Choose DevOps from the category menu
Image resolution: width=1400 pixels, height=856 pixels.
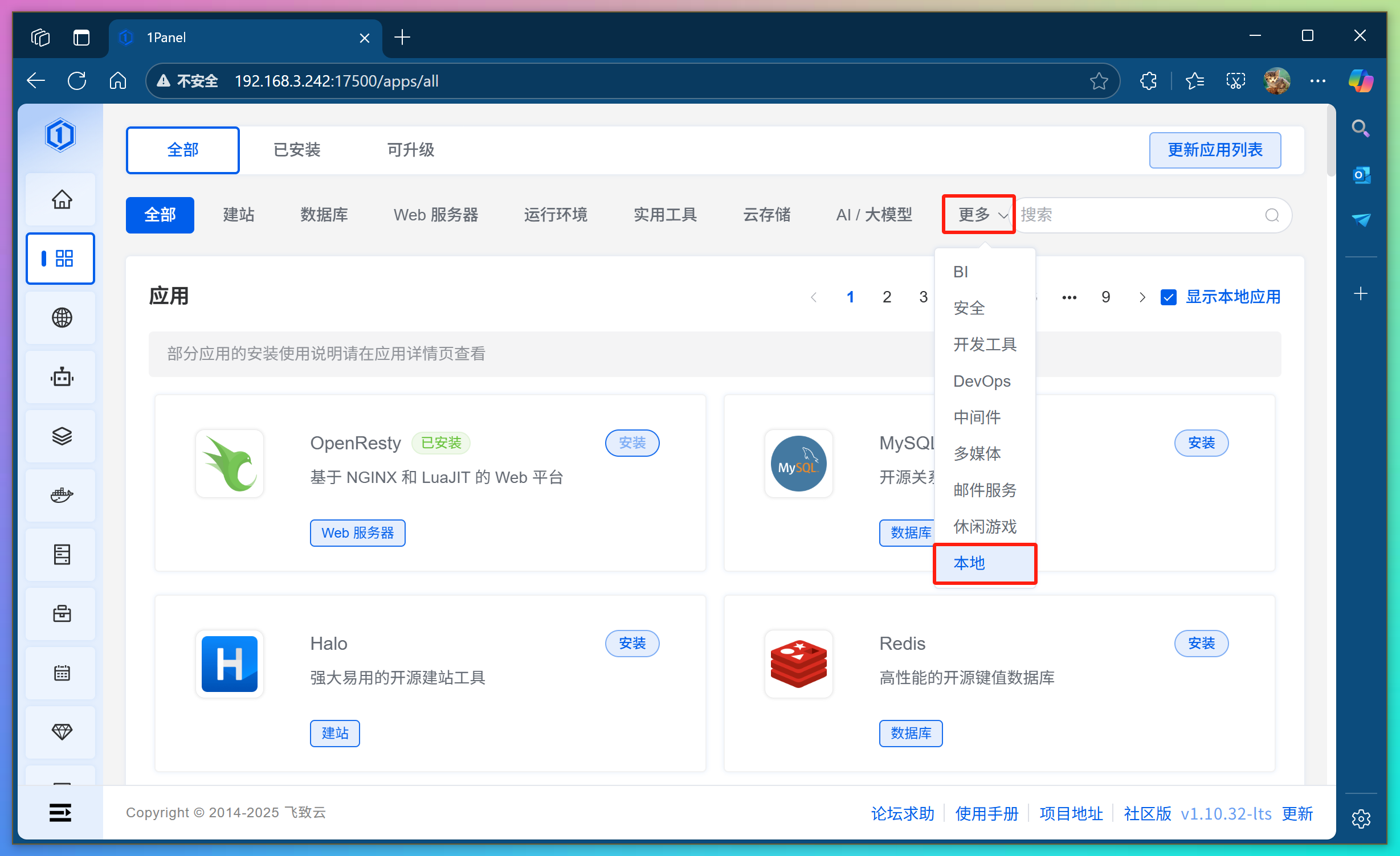pos(981,381)
